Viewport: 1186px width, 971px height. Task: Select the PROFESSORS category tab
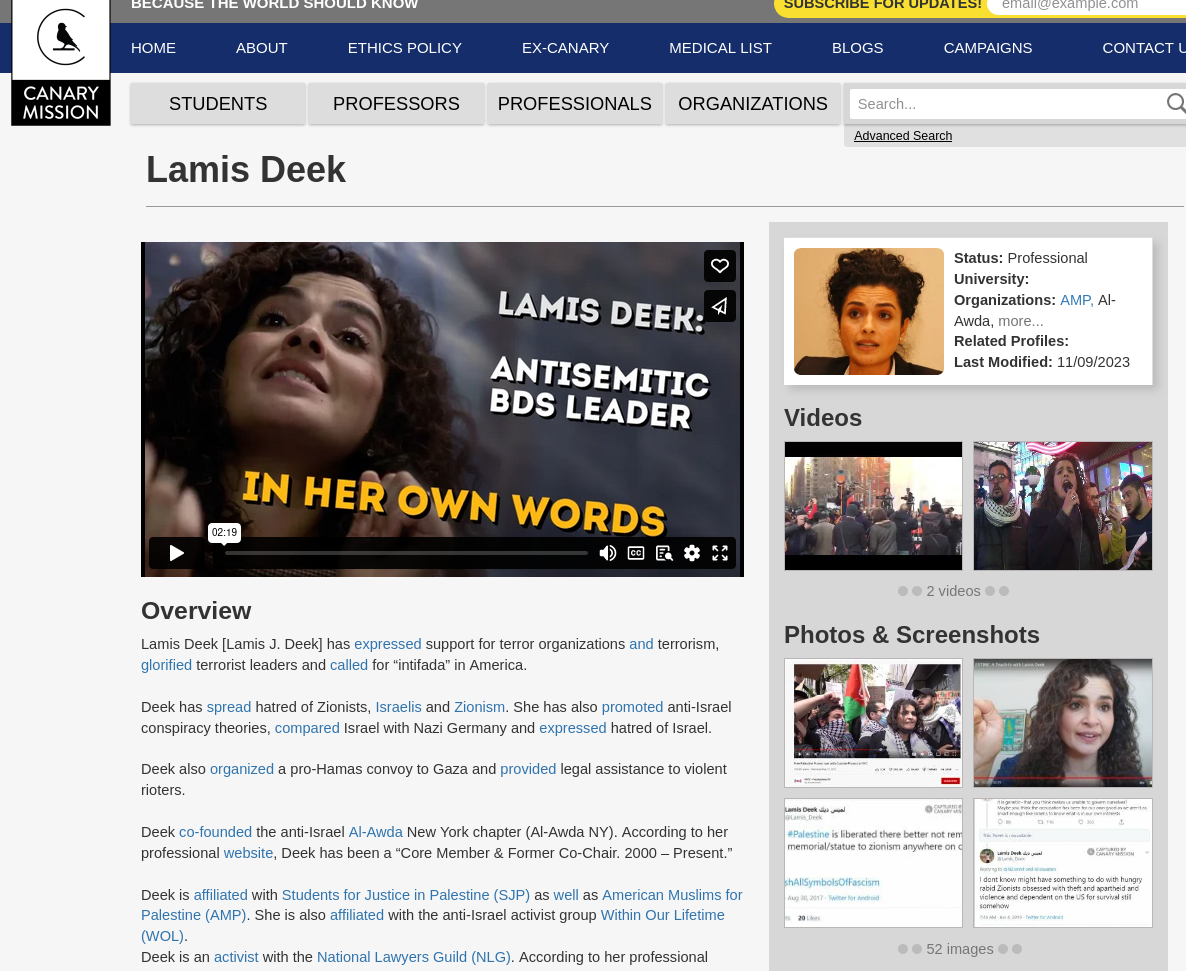[x=396, y=104]
